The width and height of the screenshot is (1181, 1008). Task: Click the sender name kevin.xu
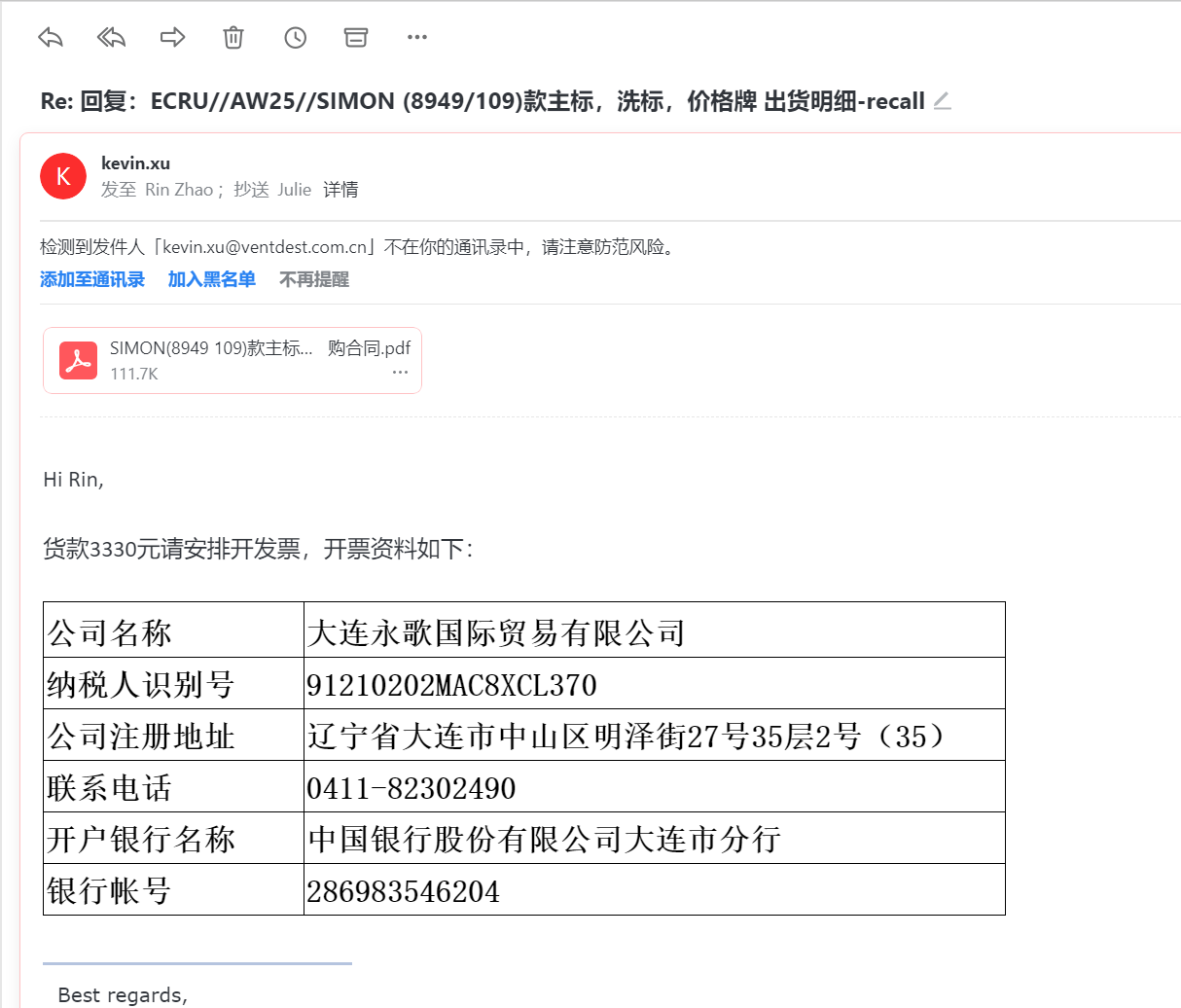(135, 162)
